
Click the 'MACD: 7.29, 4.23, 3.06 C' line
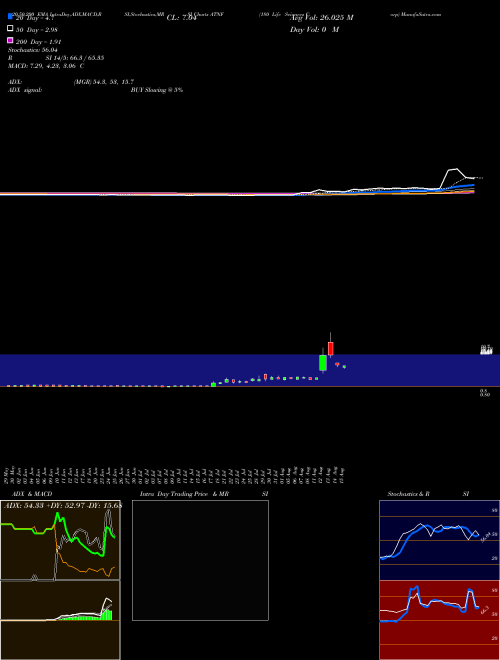coord(46,66)
